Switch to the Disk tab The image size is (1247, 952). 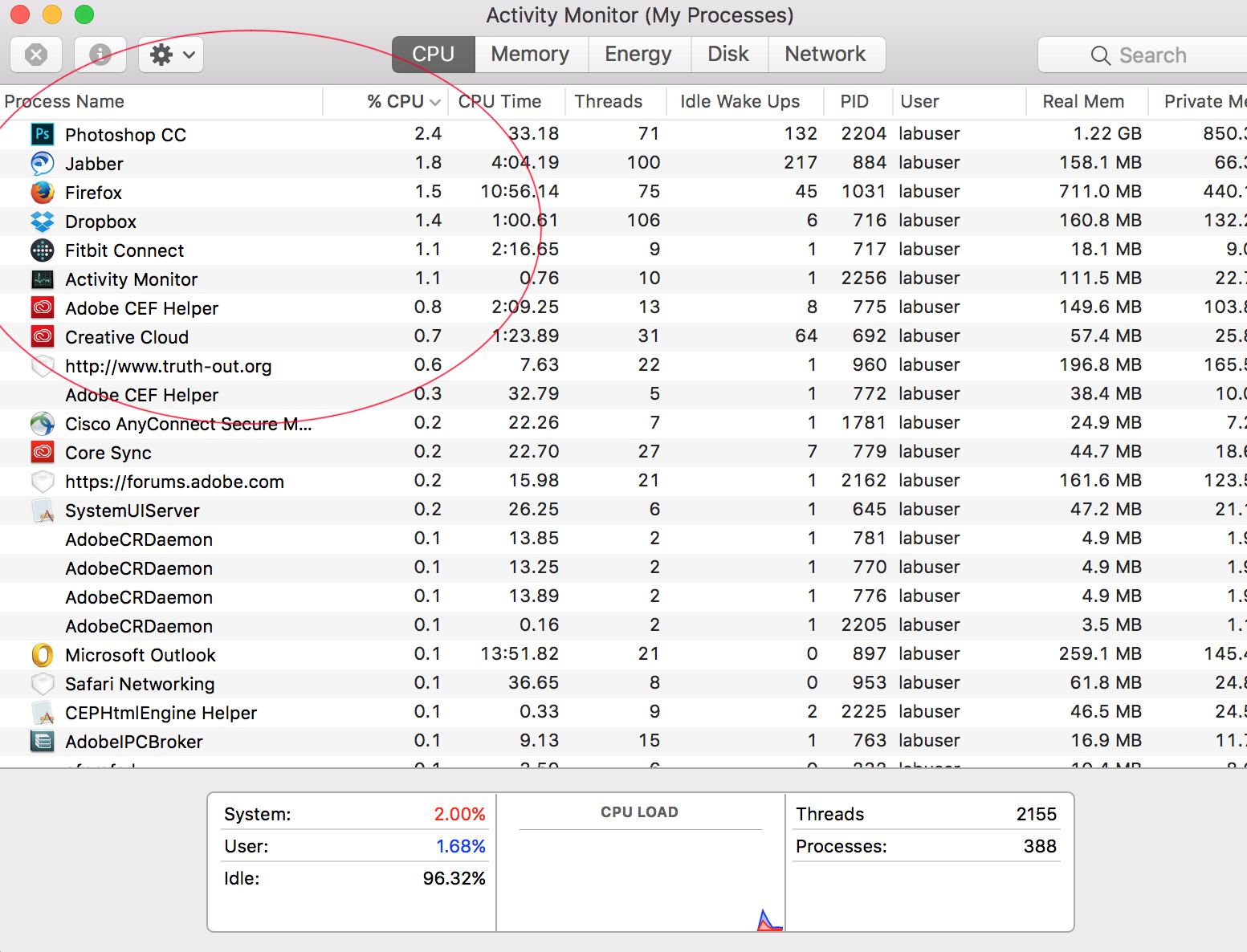click(728, 55)
